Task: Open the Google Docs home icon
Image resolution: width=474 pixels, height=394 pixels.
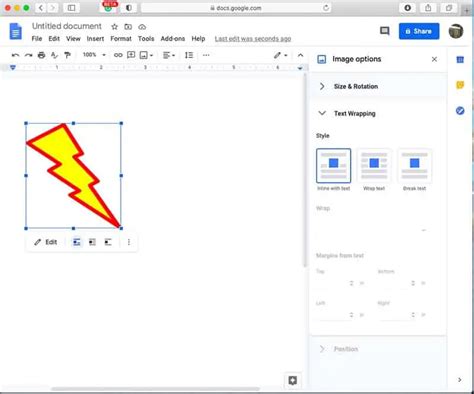Action: (x=16, y=32)
